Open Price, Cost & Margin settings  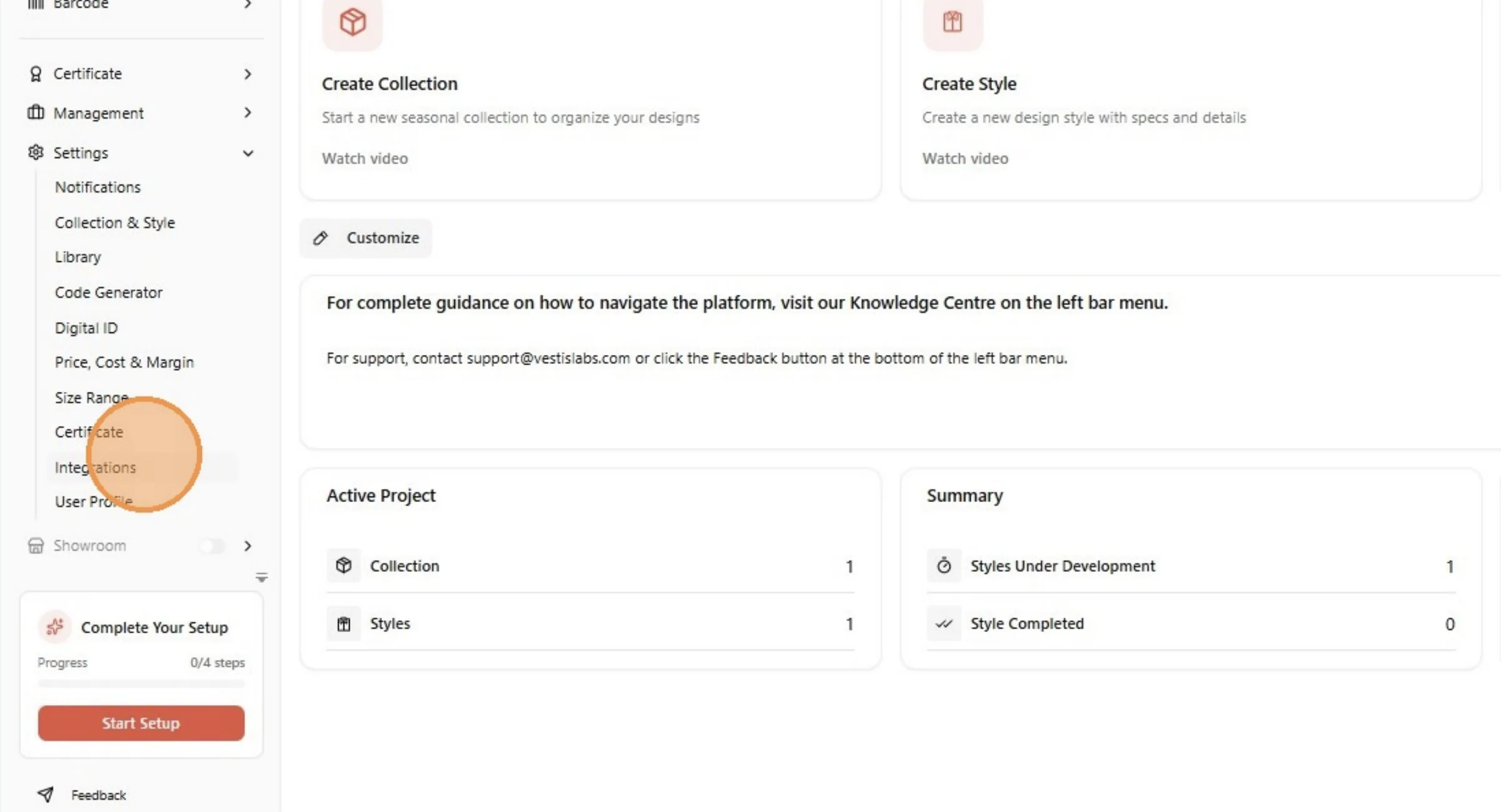pos(124,362)
